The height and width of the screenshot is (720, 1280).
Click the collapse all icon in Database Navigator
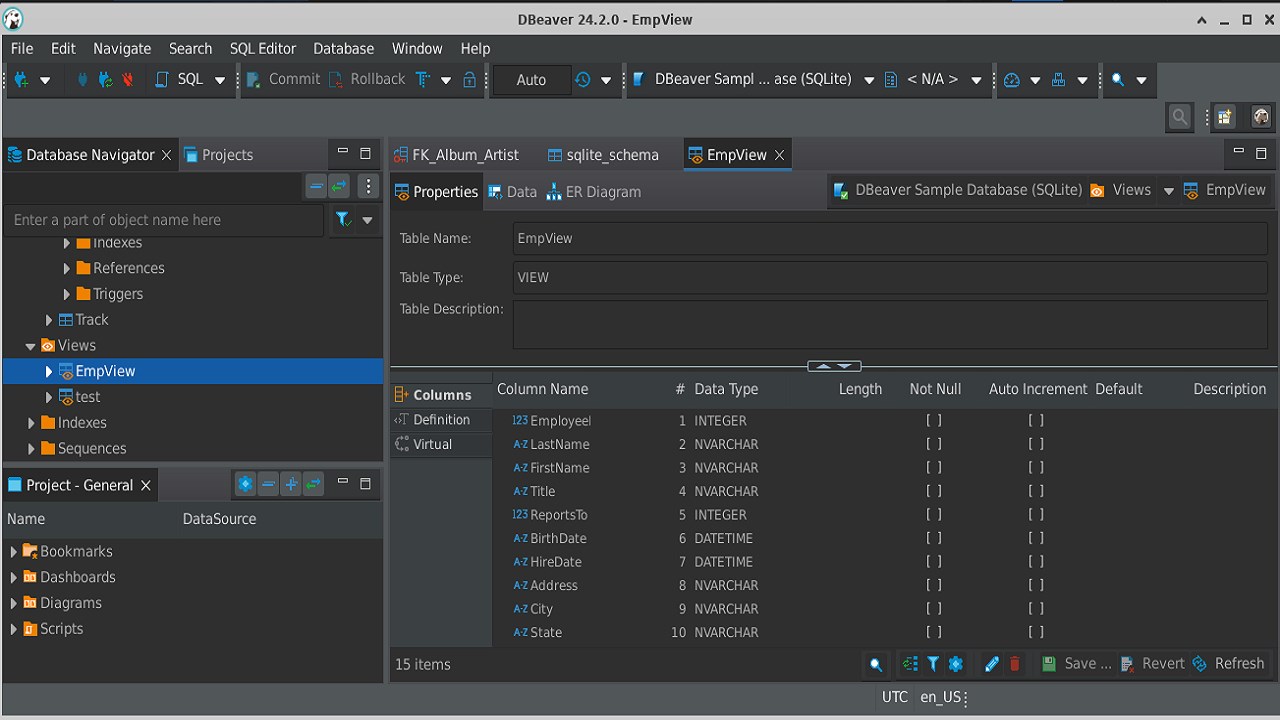coord(316,186)
